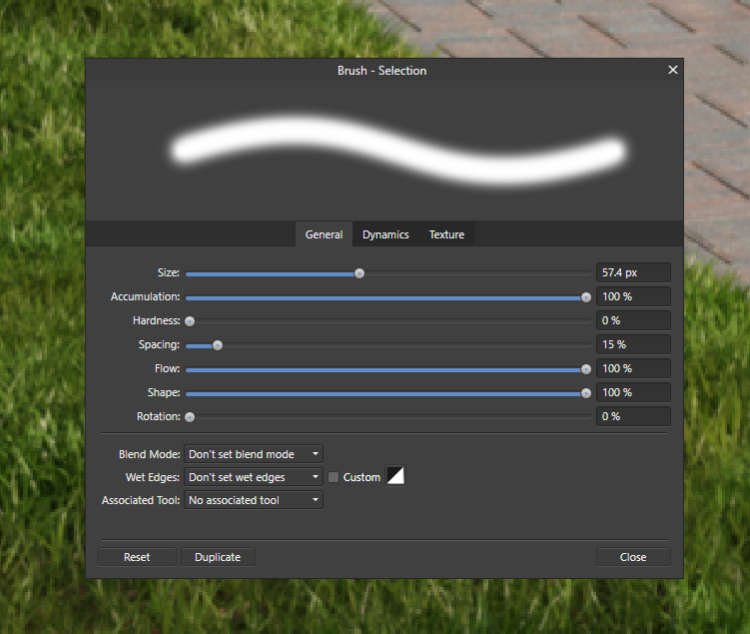Click the Accumulation value field

[633, 297]
